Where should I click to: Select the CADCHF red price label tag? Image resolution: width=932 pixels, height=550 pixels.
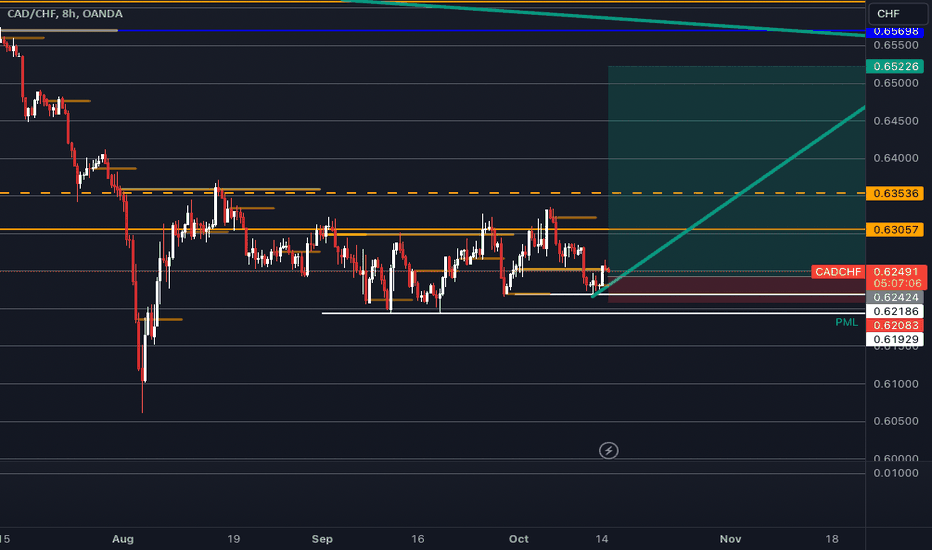click(838, 272)
